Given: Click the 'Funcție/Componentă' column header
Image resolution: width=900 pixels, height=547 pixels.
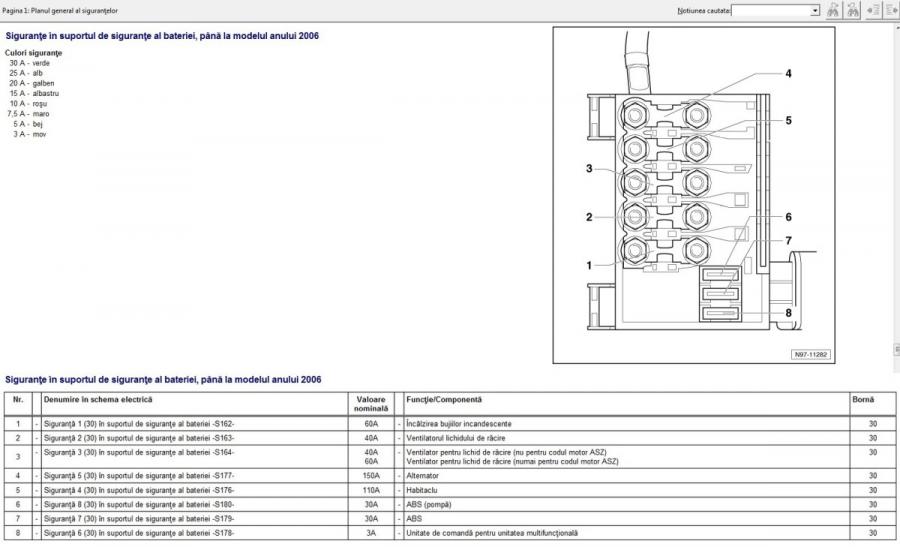Looking at the screenshot, I should click(x=443, y=399).
